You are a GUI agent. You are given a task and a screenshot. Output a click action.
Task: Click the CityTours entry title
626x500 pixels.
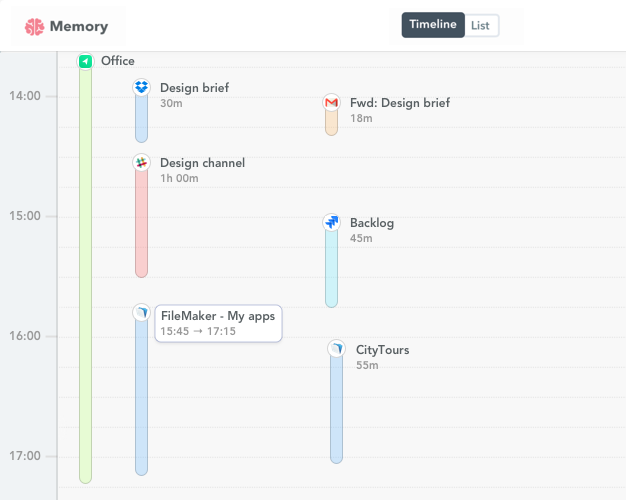pyautogui.click(x=382, y=350)
